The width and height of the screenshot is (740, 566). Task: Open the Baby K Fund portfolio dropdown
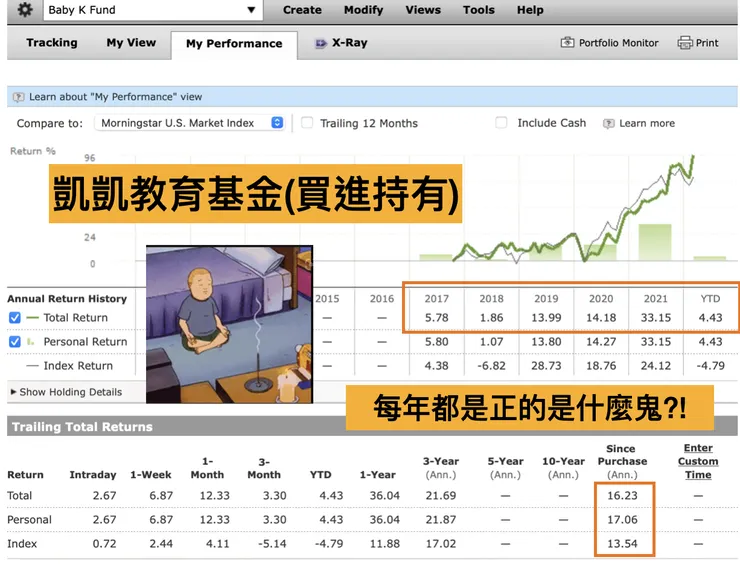click(153, 10)
